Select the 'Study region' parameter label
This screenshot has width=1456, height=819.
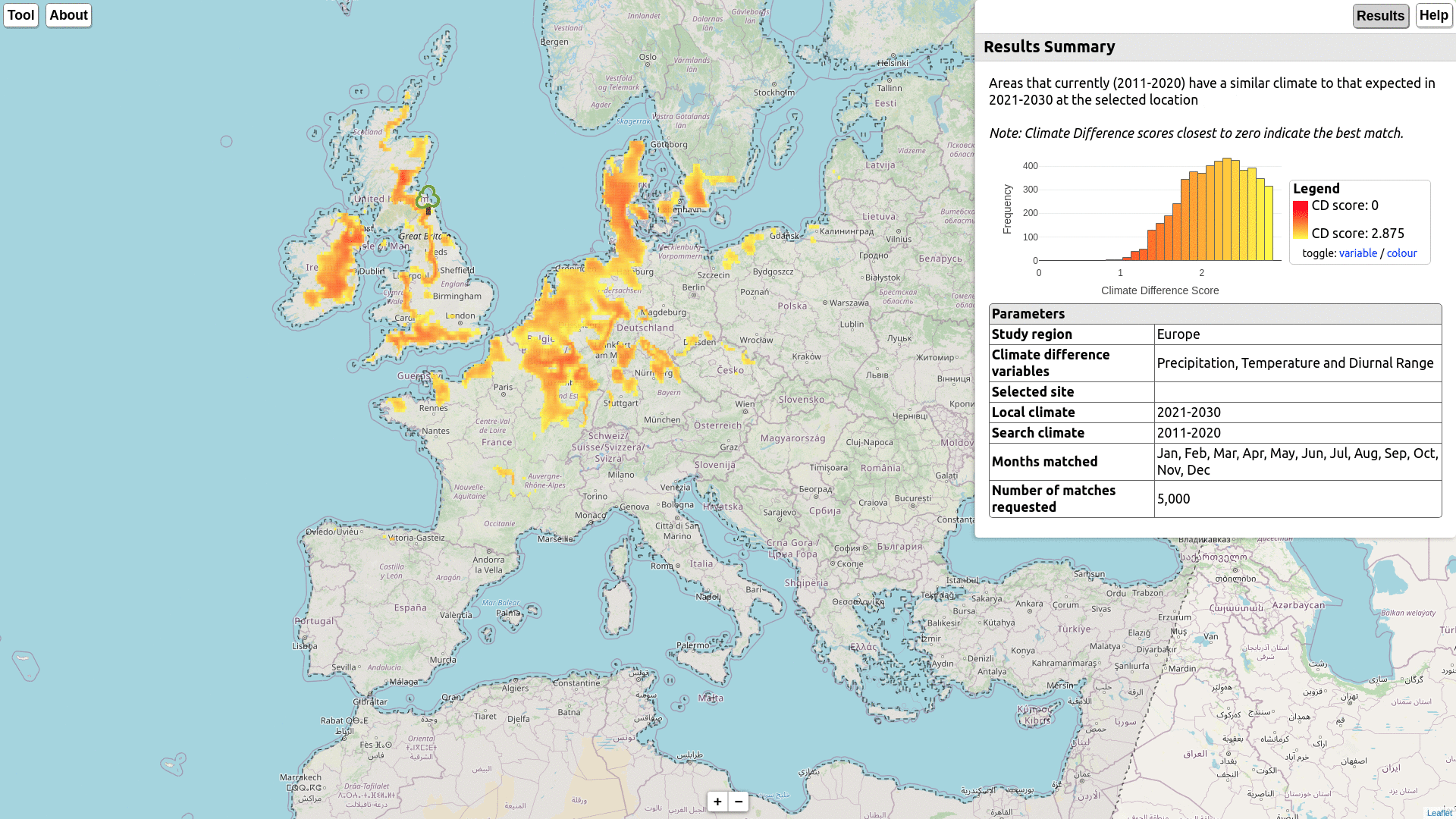(x=1032, y=334)
